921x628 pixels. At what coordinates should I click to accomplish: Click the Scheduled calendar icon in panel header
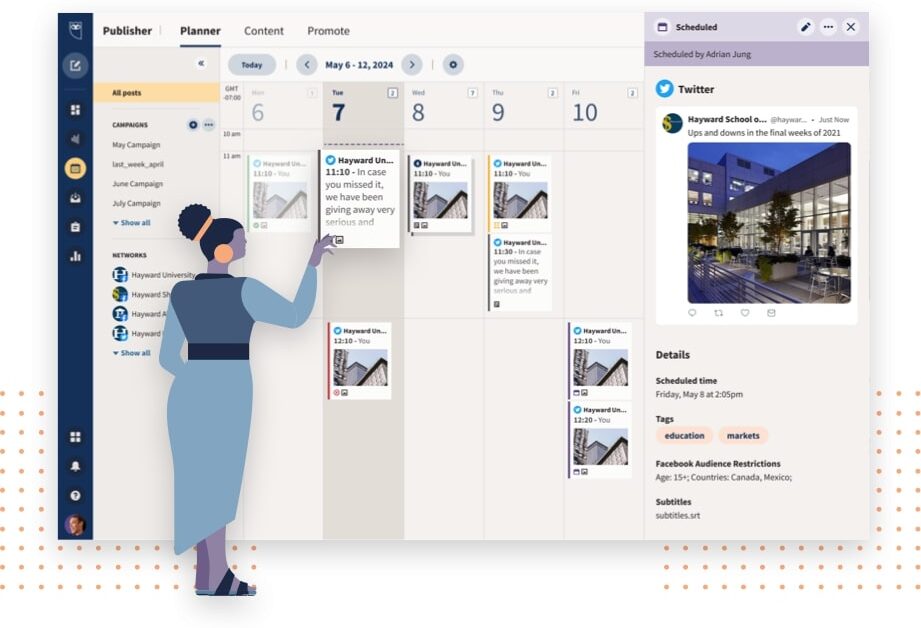663,27
